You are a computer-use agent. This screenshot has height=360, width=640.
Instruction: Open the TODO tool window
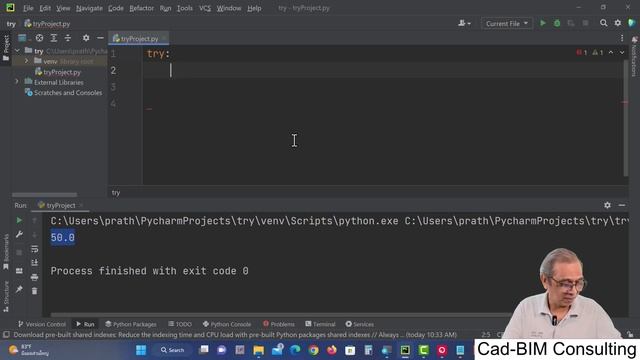[180, 324]
